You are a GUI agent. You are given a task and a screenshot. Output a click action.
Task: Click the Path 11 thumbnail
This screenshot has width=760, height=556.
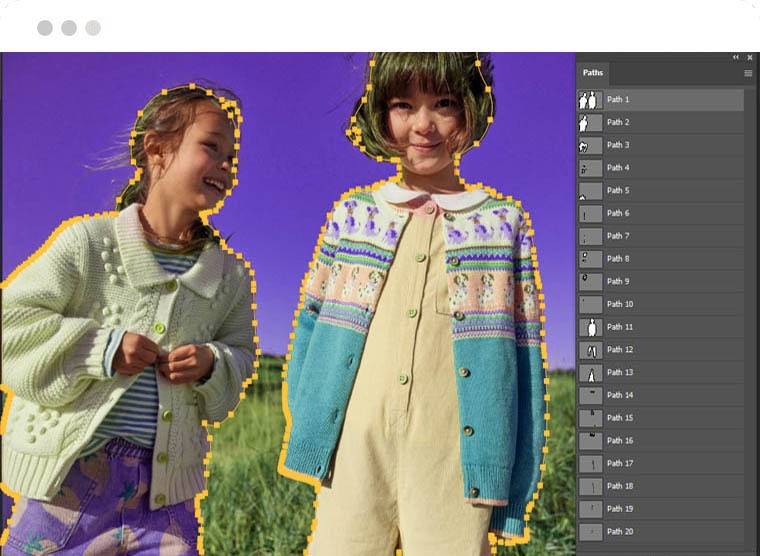(590, 327)
